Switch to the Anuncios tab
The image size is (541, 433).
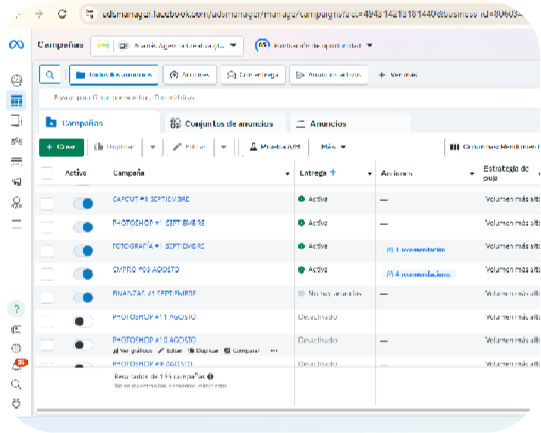(350, 123)
